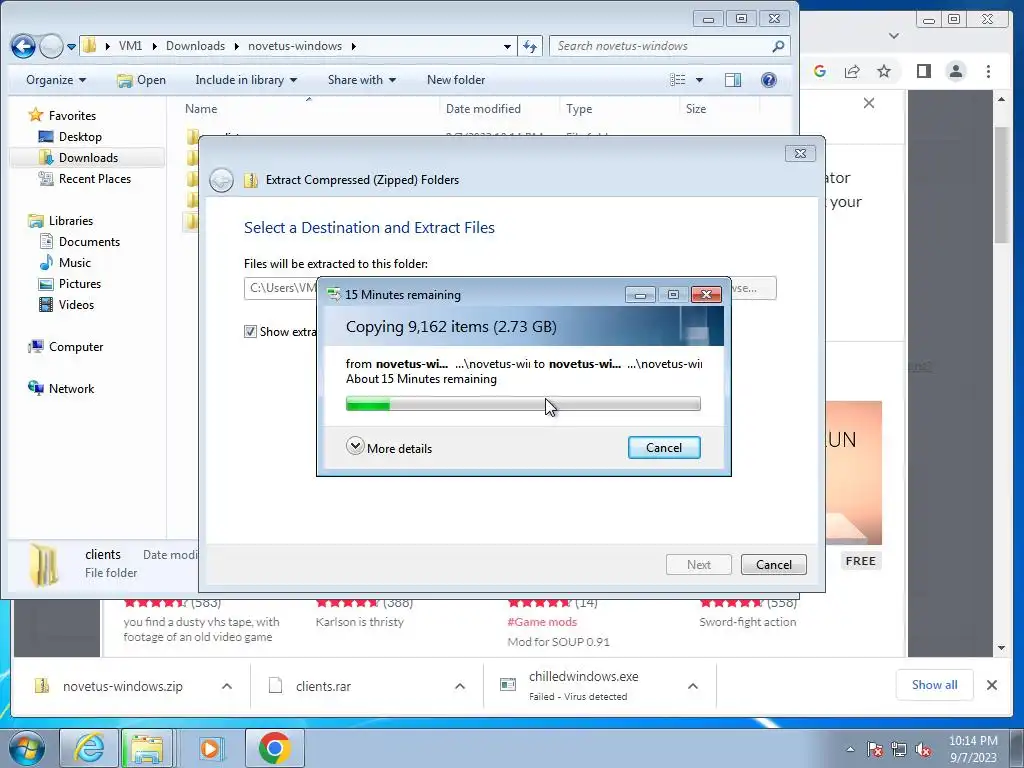
Task: Click the disabled Next button in wizard
Action: (x=698, y=564)
